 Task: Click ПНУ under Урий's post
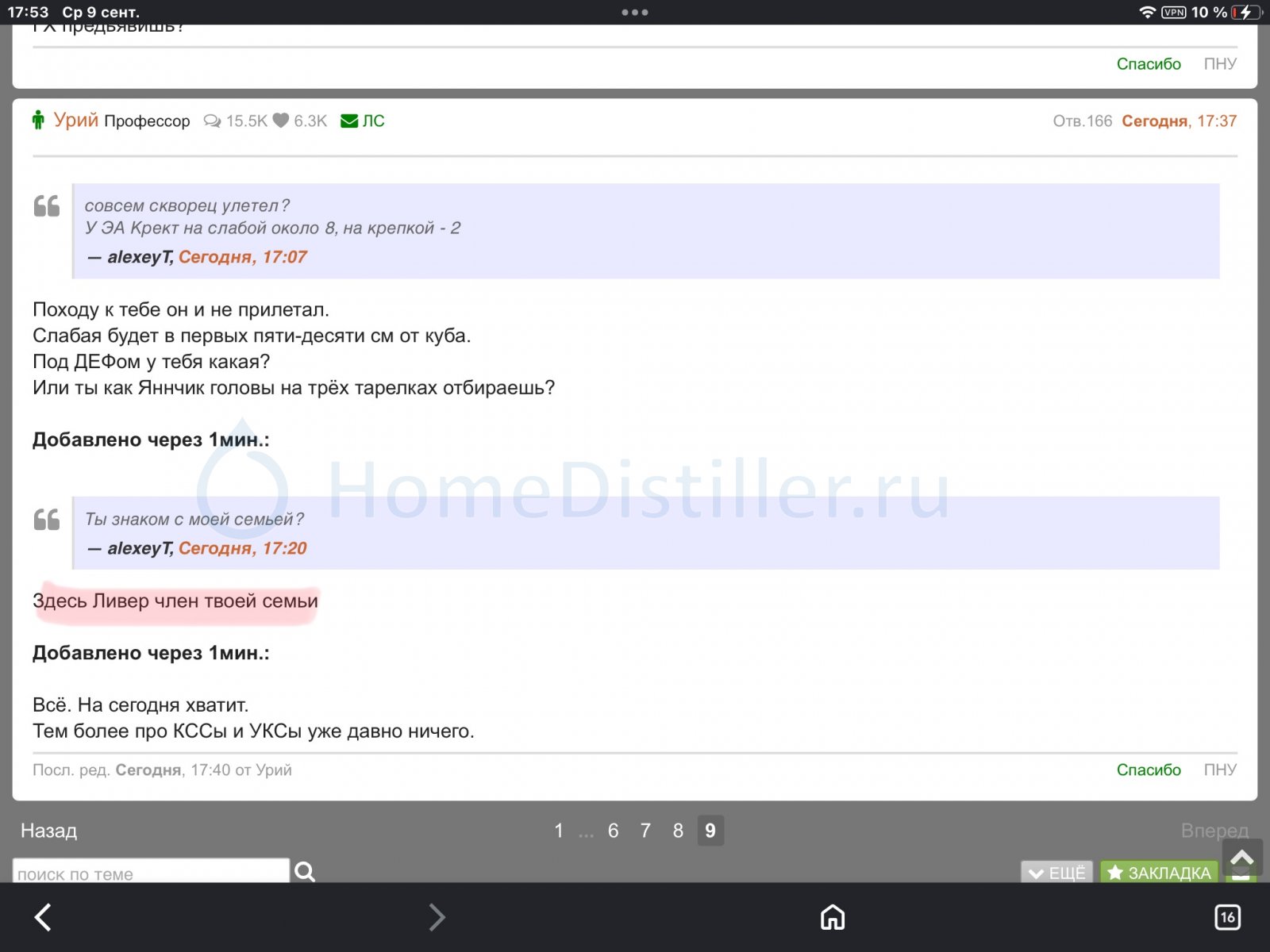pos(1220,770)
